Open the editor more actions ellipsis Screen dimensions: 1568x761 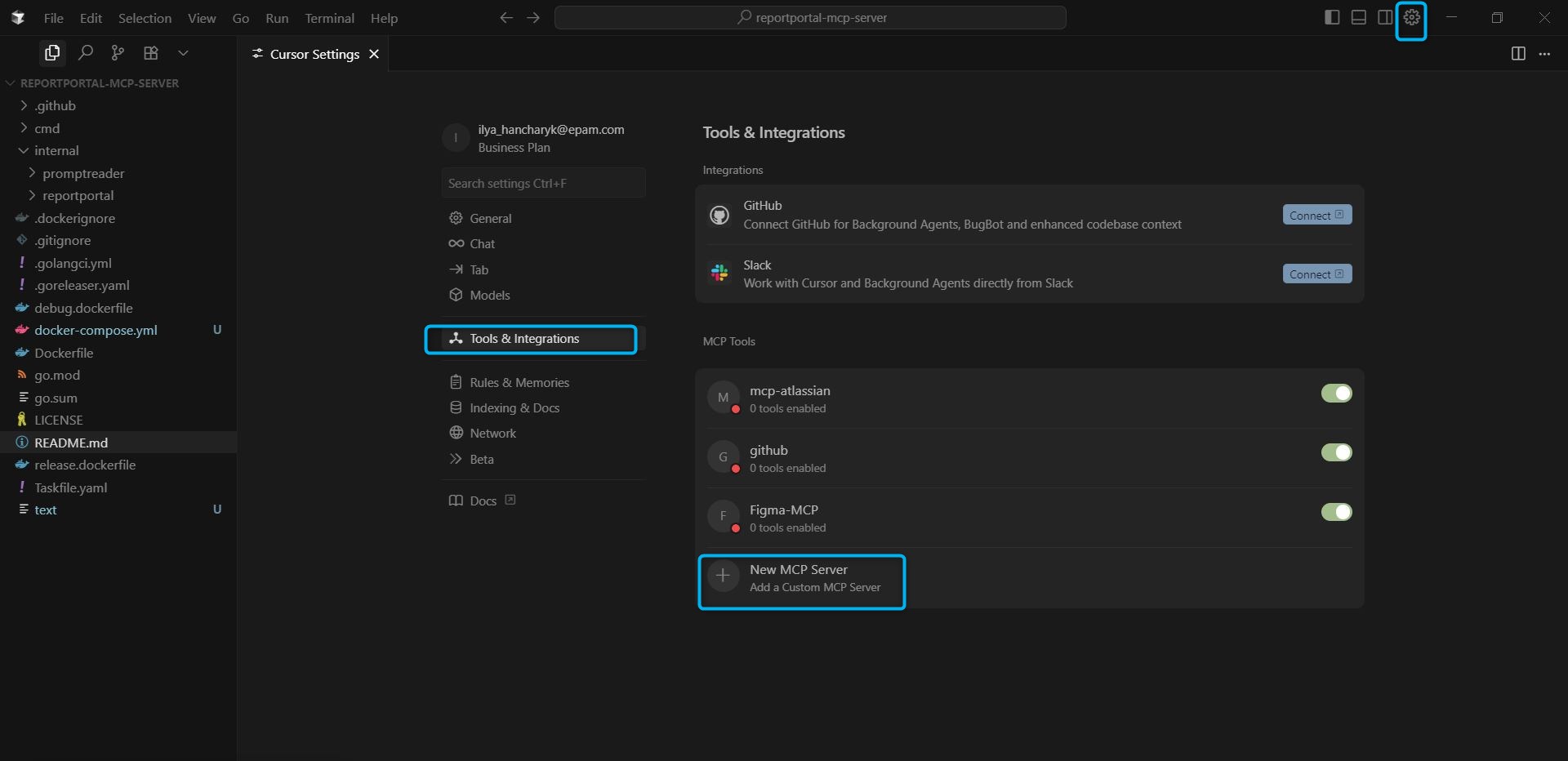coord(1545,54)
